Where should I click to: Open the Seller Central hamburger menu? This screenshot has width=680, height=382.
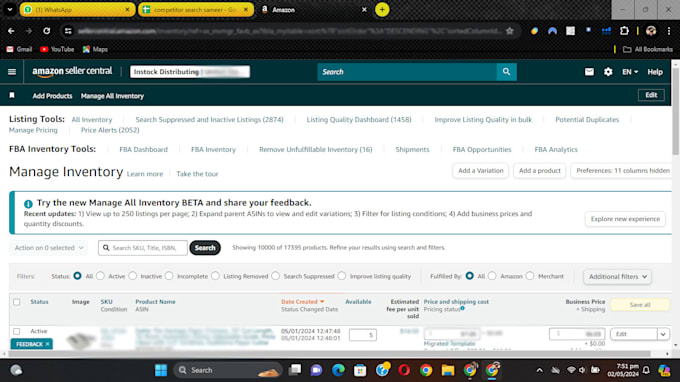[12, 72]
